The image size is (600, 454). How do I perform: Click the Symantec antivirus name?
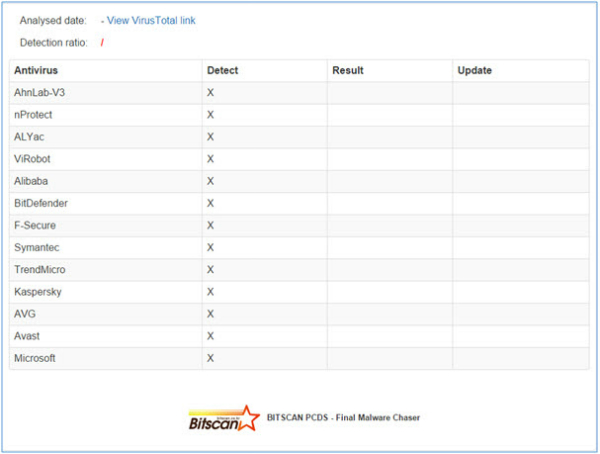37,248
